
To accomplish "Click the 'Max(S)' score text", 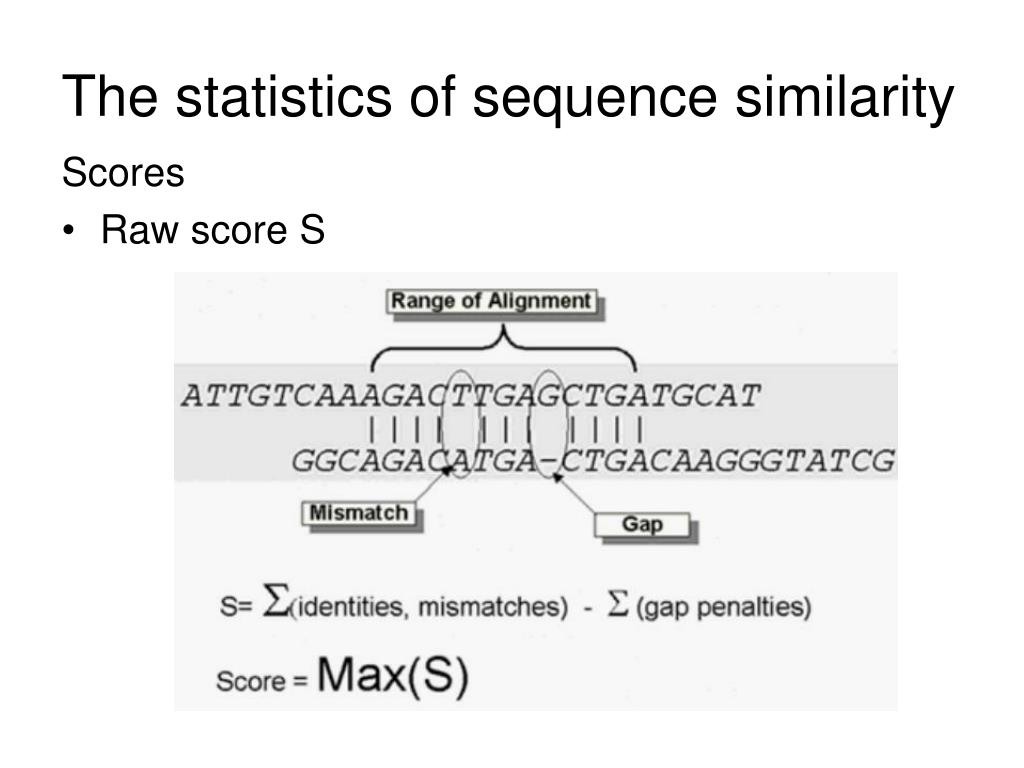I will click(392, 675).
